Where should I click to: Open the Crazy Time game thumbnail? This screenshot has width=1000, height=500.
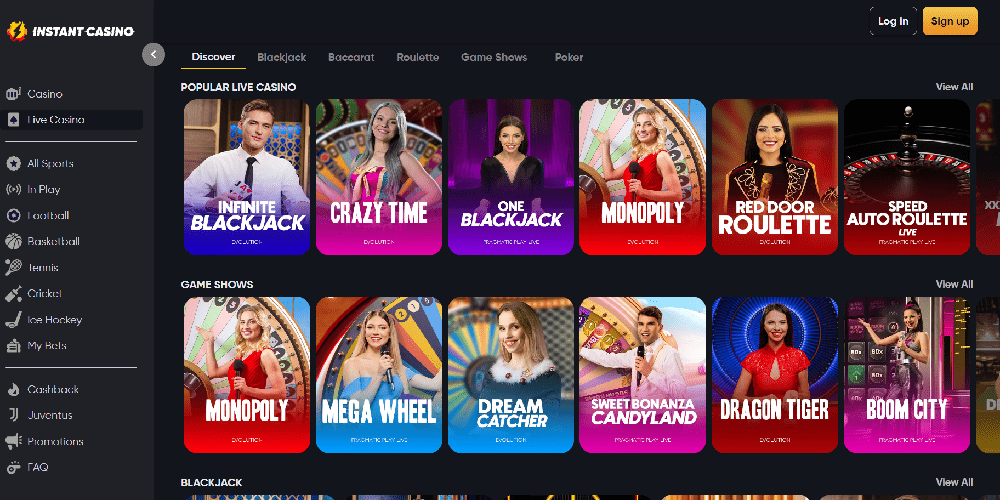379,177
